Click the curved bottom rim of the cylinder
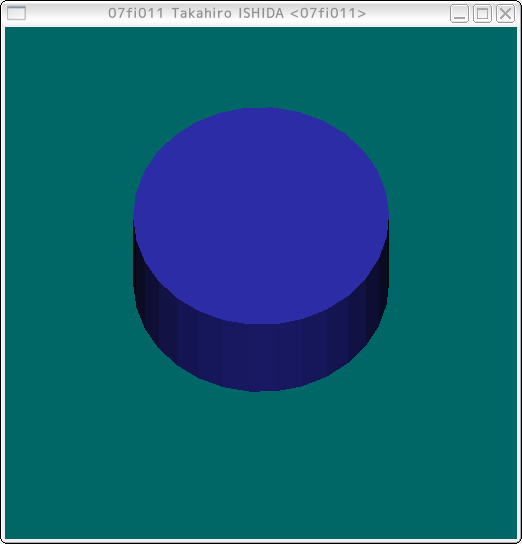The image size is (522, 544). [261, 389]
